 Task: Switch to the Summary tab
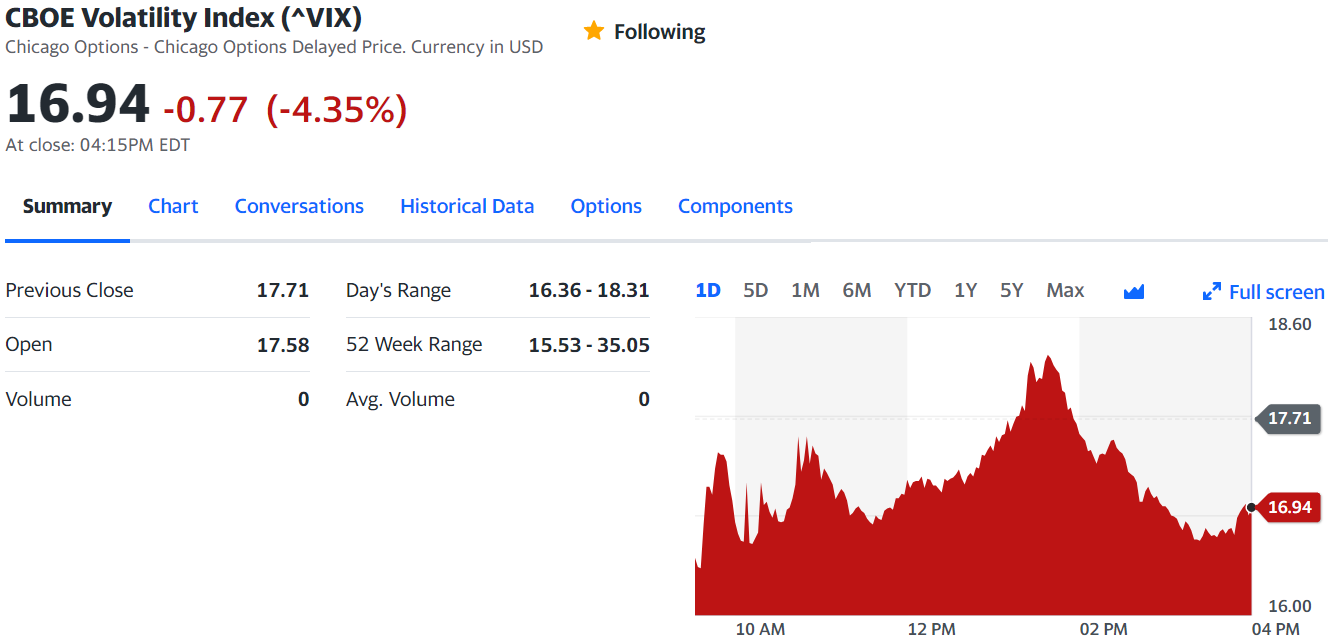pyautogui.click(x=67, y=206)
